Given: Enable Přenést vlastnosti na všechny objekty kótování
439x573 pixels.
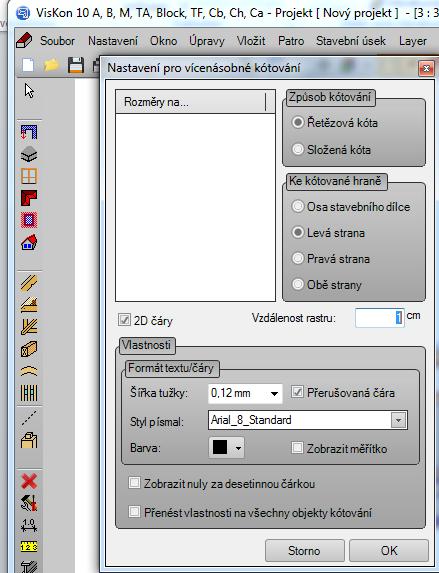Looking at the screenshot, I should pyautogui.click(x=134, y=512).
